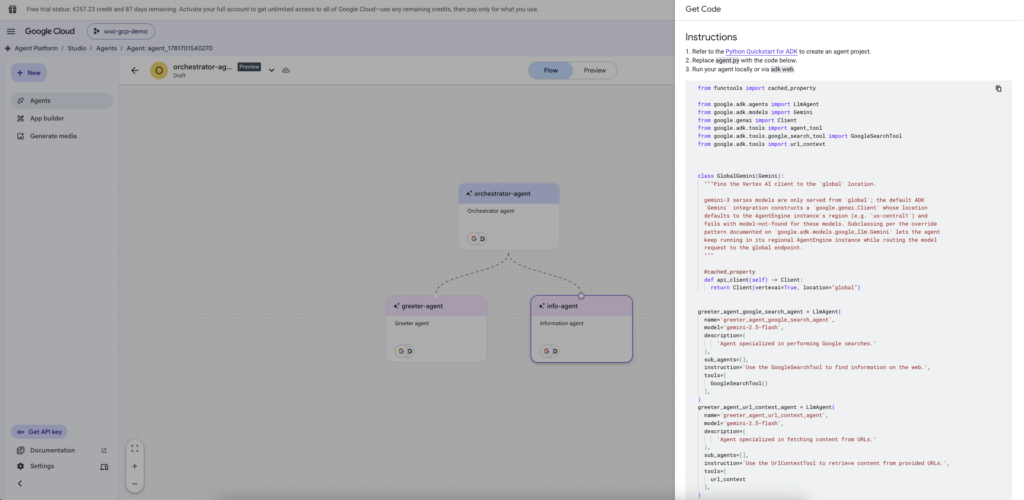
Task: Select Agents in the sidebar
Action: tap(62, 101)
